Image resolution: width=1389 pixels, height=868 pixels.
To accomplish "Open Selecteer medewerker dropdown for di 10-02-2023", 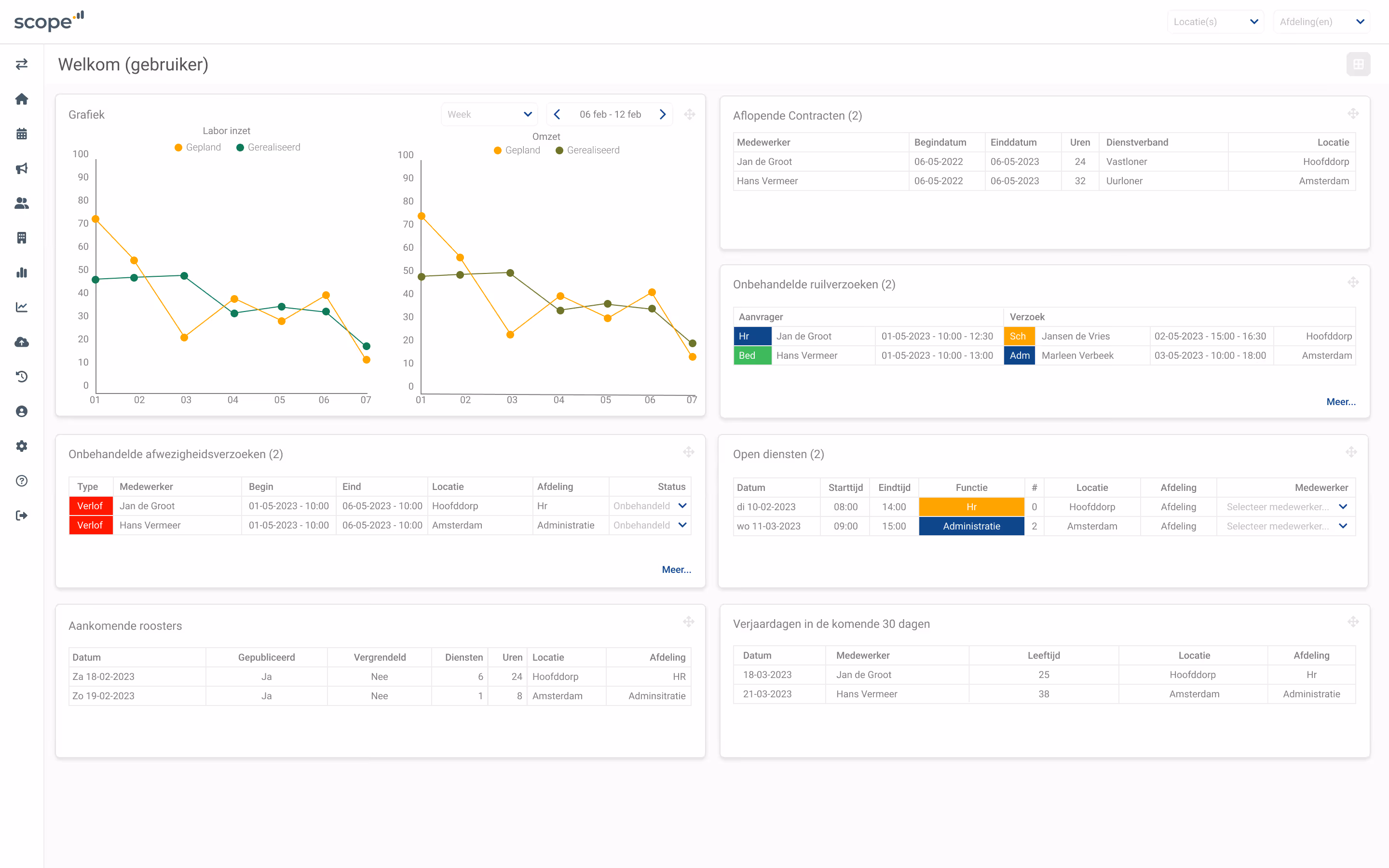I will pos(1286,506).
